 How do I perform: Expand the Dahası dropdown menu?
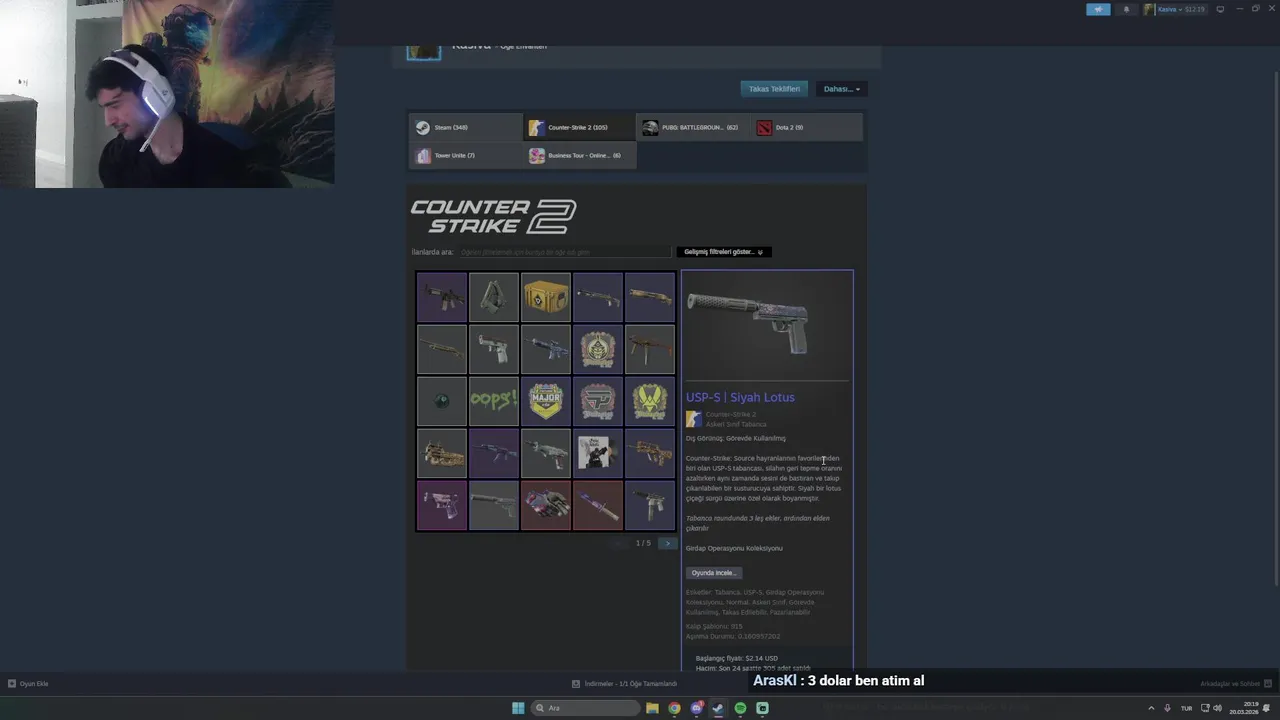[842, 89]
